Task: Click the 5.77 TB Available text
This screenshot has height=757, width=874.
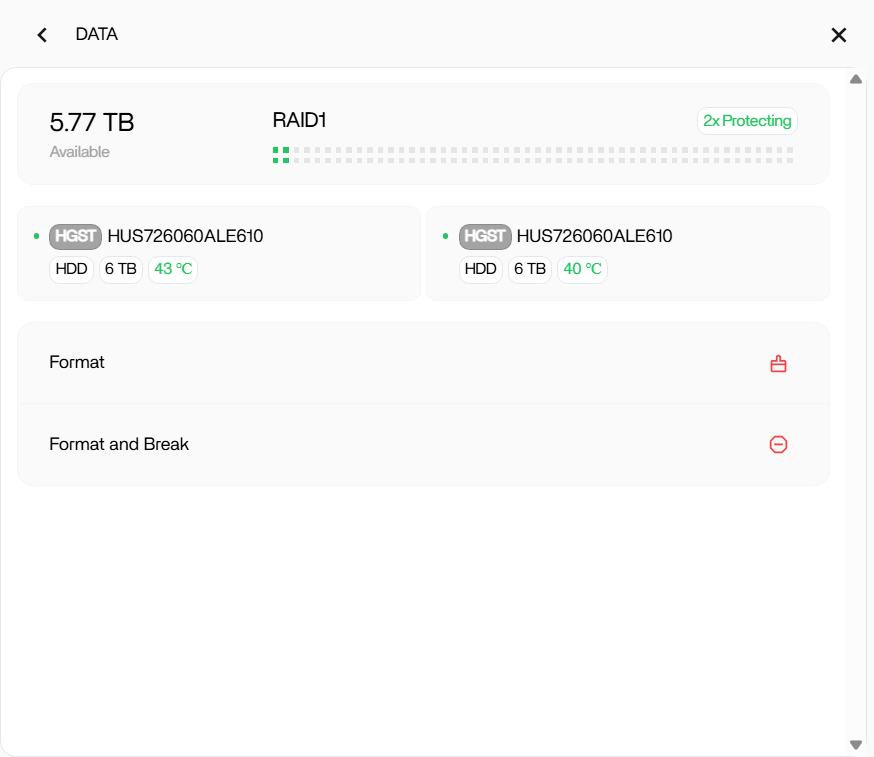Action: click(x=92, y=123)
